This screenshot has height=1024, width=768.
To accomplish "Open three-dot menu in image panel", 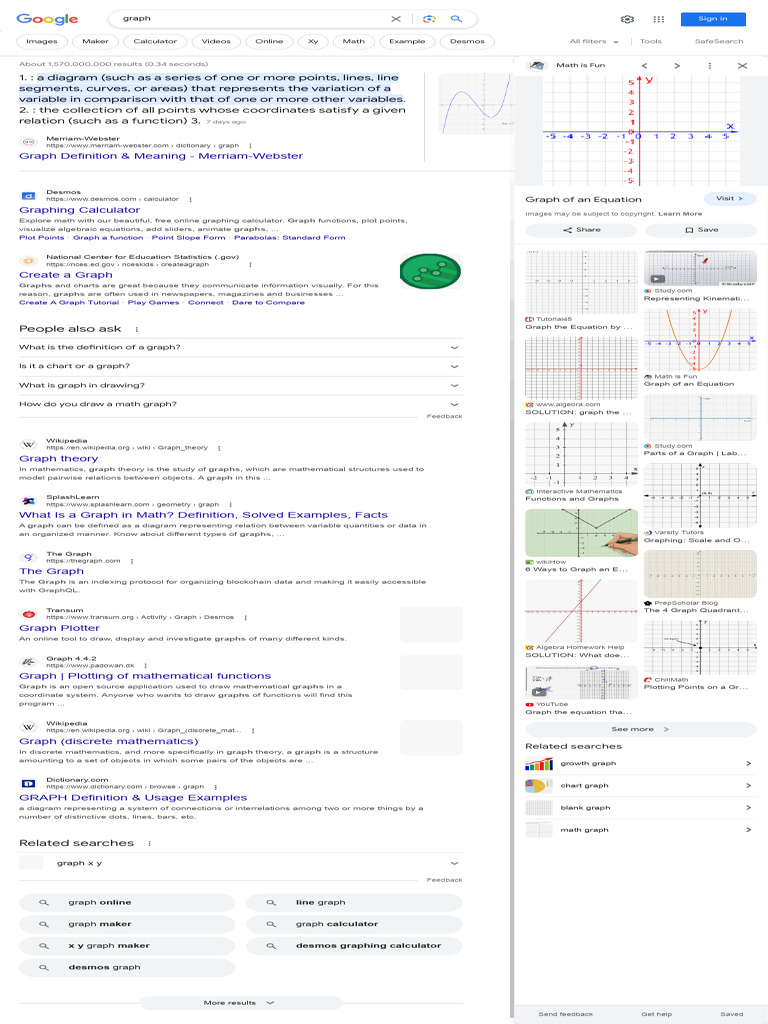I will [709, 65].
